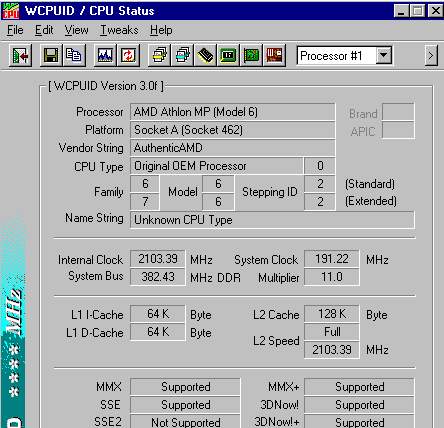The height and width of the screenshot is (428, 444).
Task: Open the Processor #1 dropdown arrow
Action: (x=384, y=55)
